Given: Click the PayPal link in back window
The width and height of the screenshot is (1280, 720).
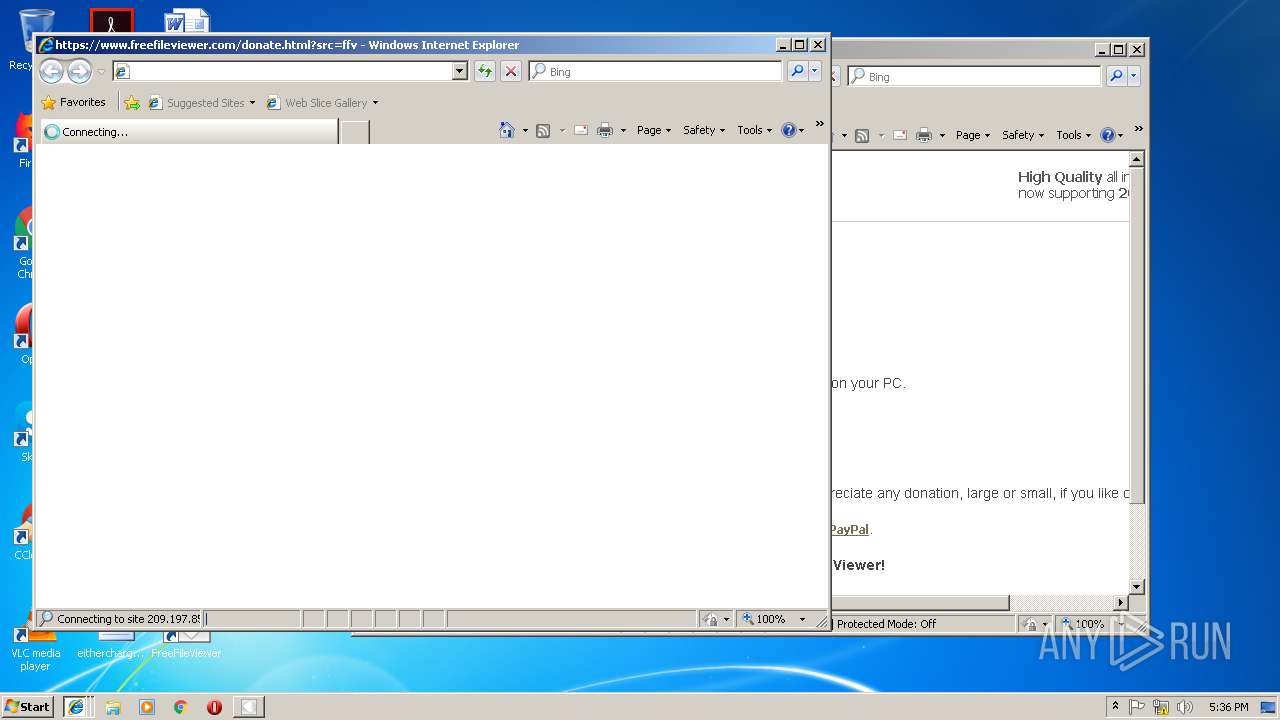Looking at the screenshot, I should click(850, 529).
